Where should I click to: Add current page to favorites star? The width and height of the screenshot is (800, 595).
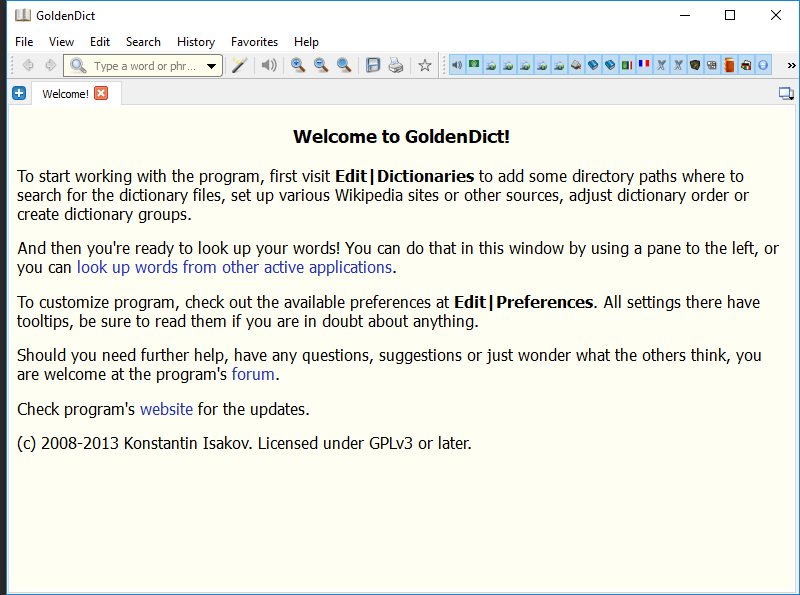pyautogui.click(x=424, y=64)
